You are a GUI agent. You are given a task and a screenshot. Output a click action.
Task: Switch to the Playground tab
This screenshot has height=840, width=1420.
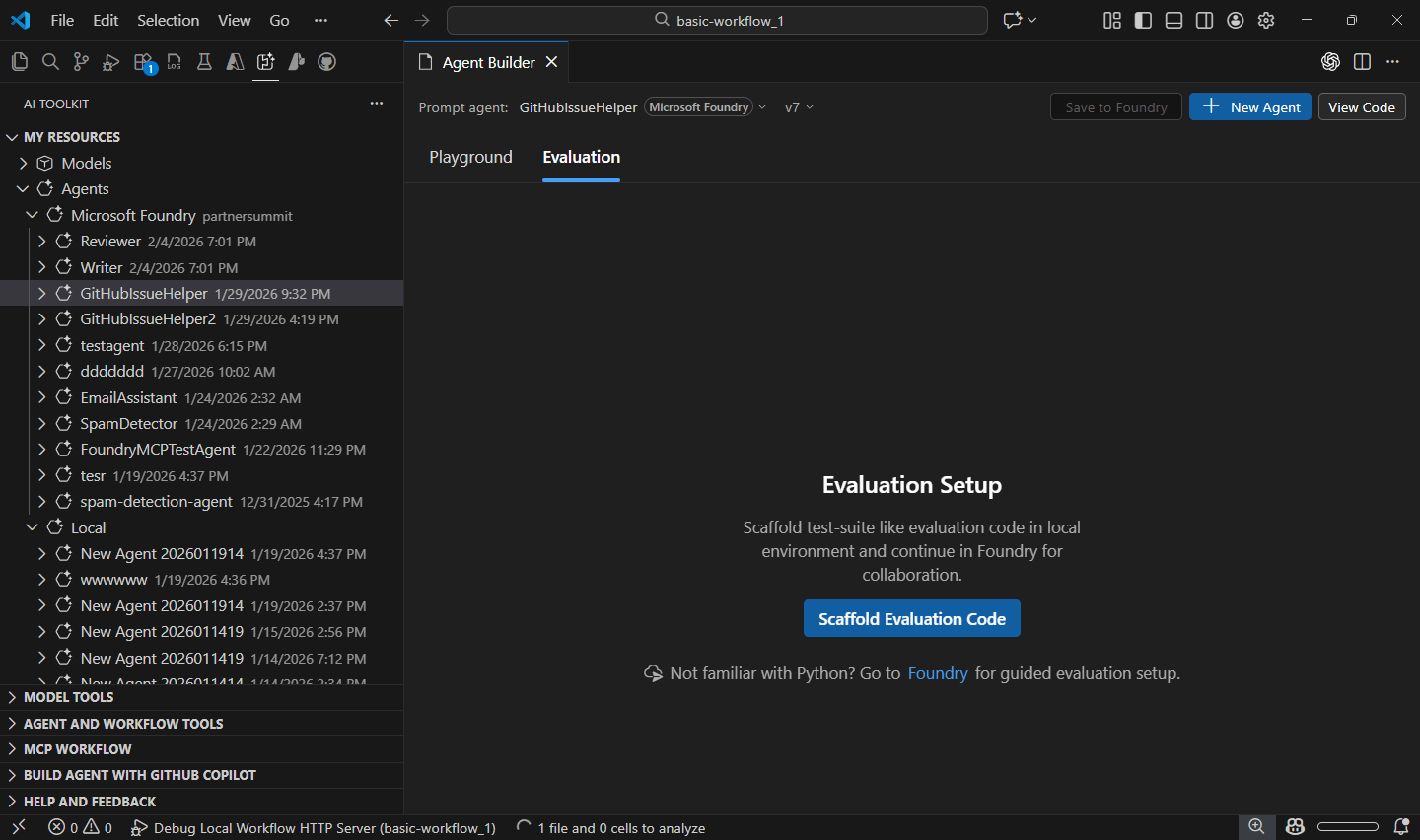point(470,157)
